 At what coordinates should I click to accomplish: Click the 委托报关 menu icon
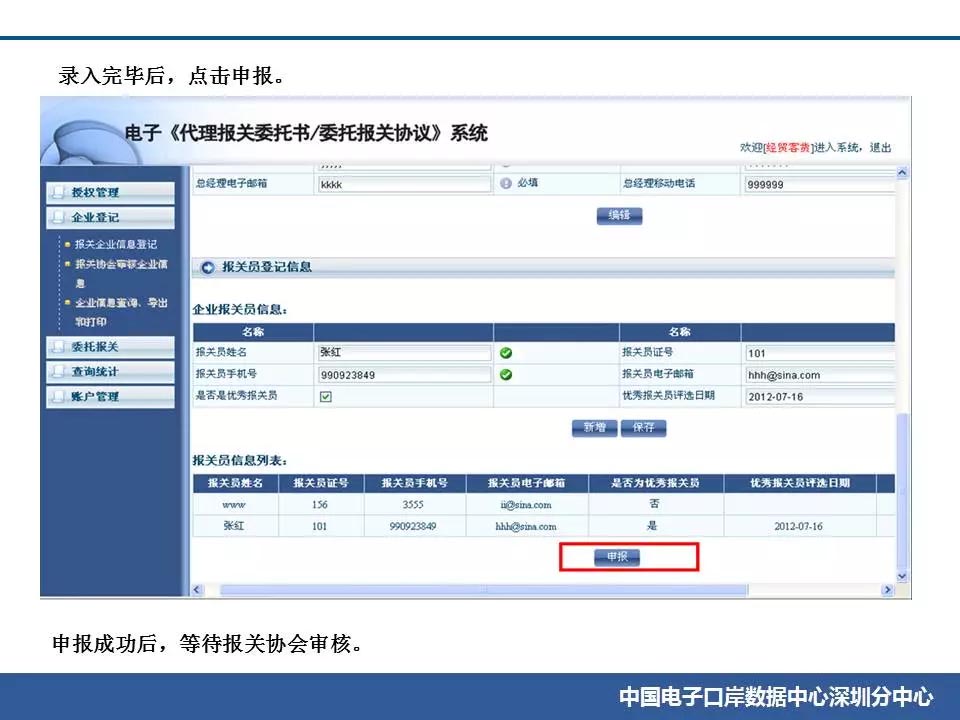point(58,347)
